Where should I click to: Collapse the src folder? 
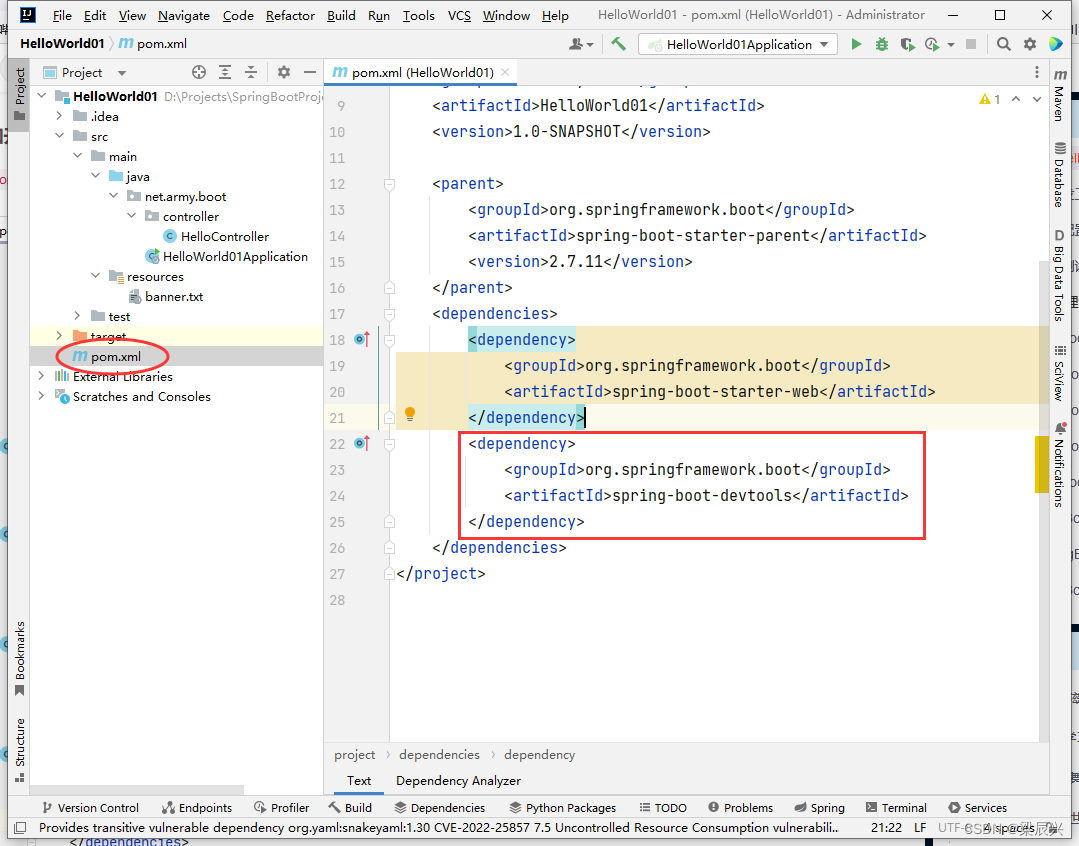[x=60, y=136]
